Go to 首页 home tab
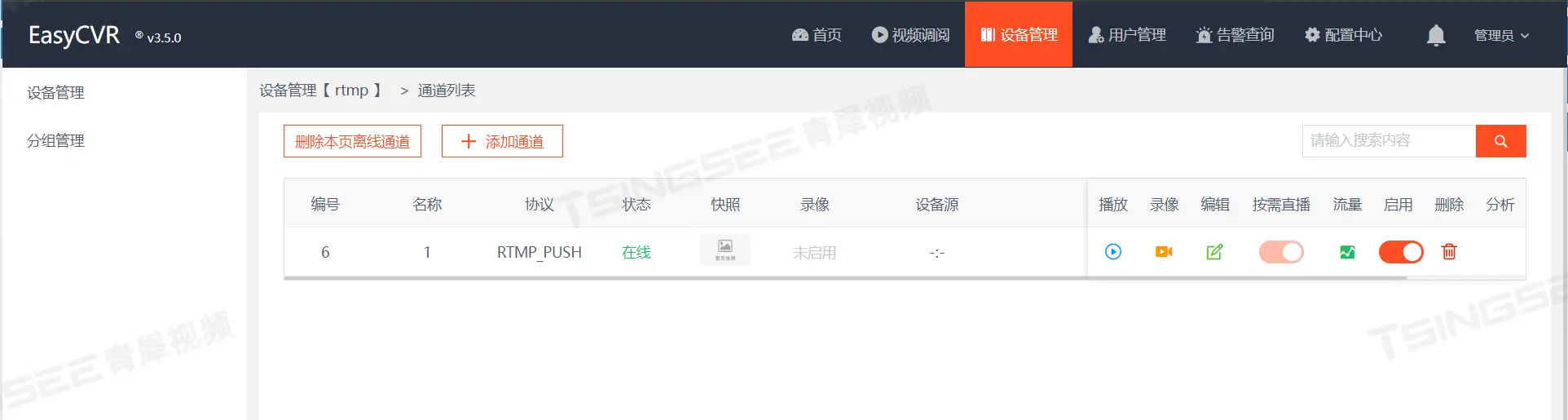This screenshot has height=420, width=1568. coord(817,35)
